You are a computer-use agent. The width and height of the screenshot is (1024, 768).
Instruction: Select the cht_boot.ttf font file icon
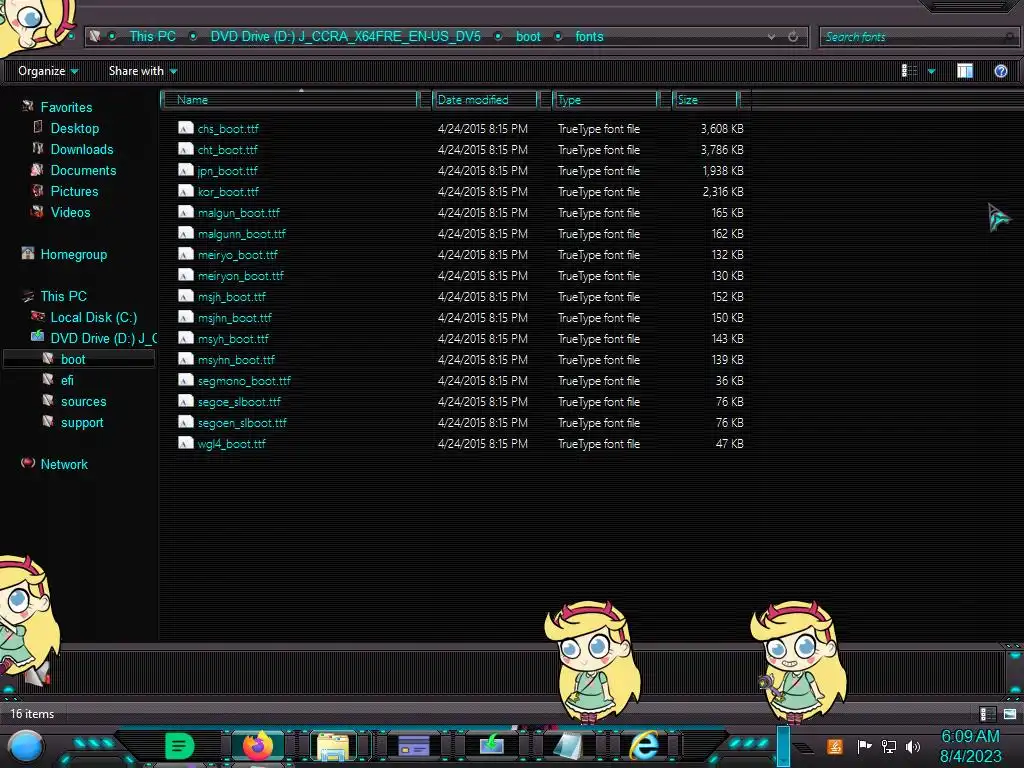pos(185,149)
